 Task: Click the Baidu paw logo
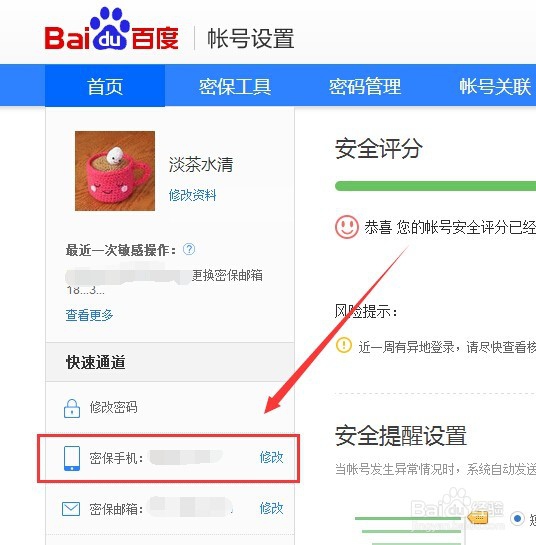112,29
